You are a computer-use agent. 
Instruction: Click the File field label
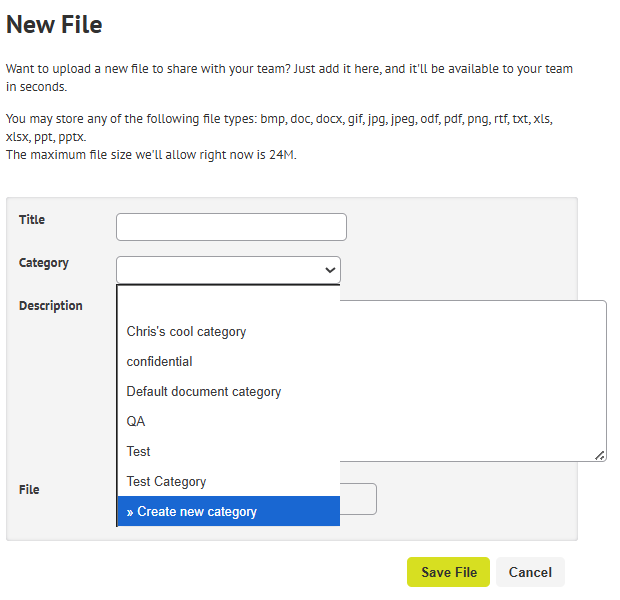click(29, 490)
